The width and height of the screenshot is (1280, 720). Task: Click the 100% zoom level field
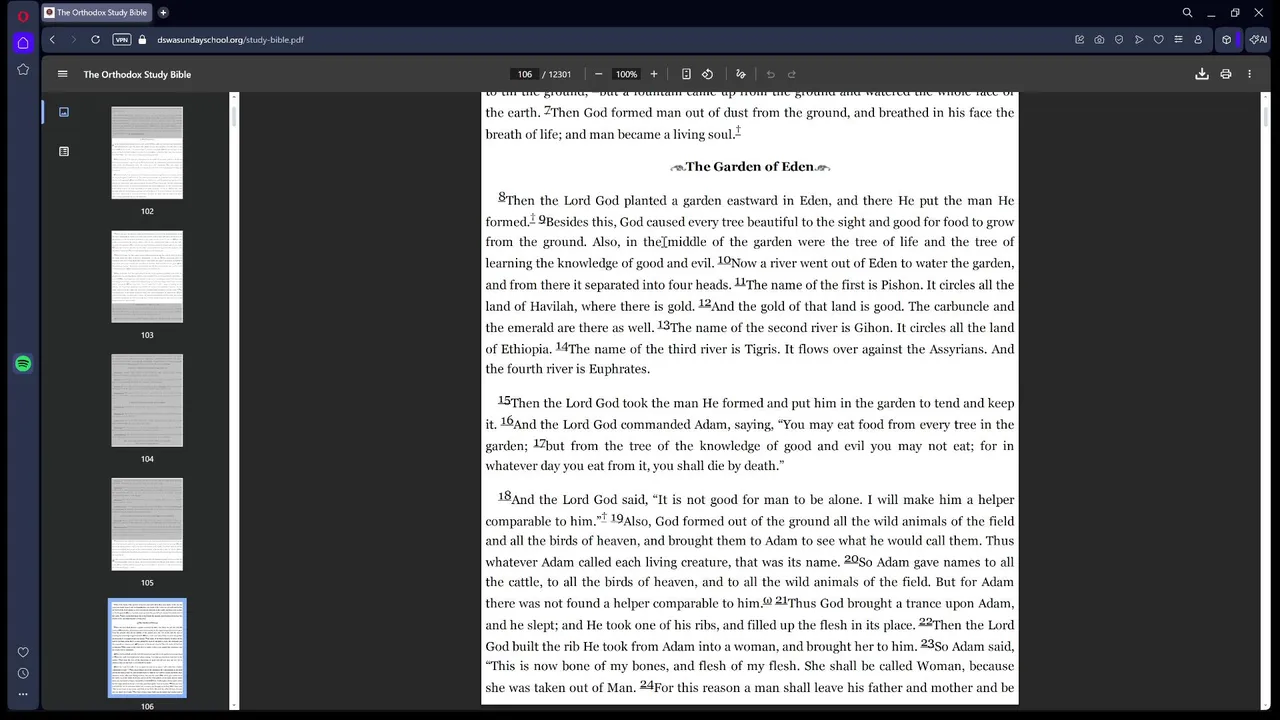[626, 74]
